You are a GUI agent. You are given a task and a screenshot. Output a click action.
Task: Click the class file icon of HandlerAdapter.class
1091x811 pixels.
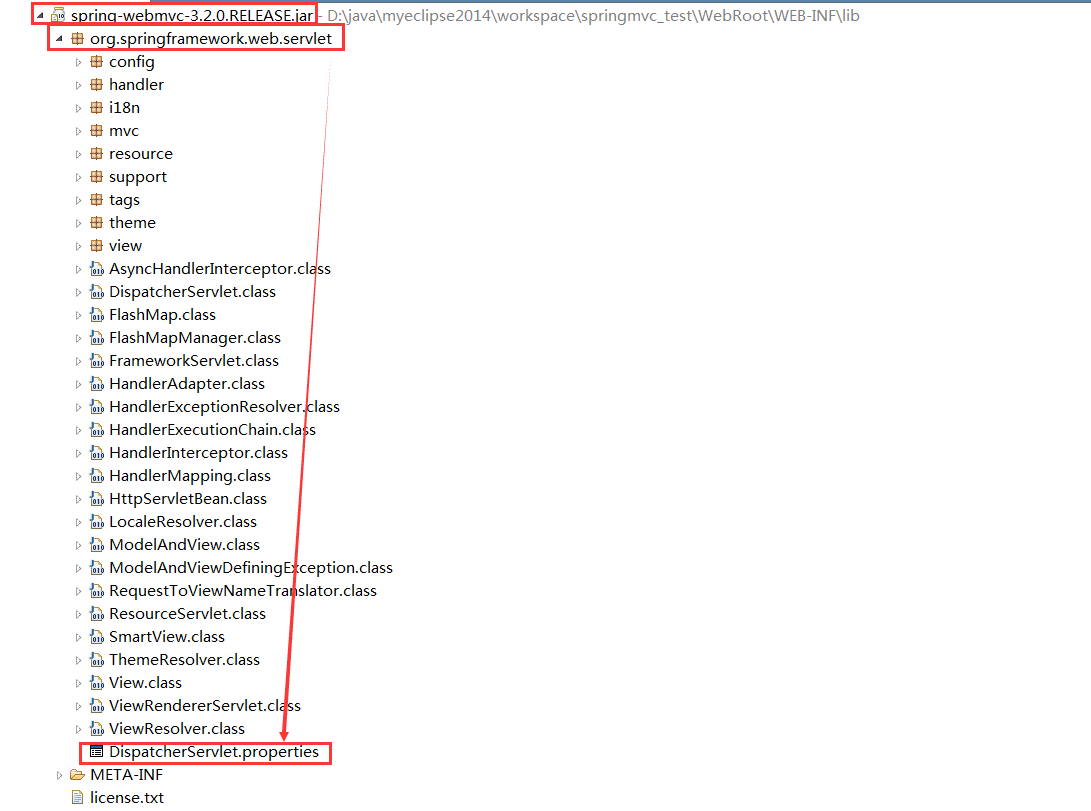[x=97, y=384]
